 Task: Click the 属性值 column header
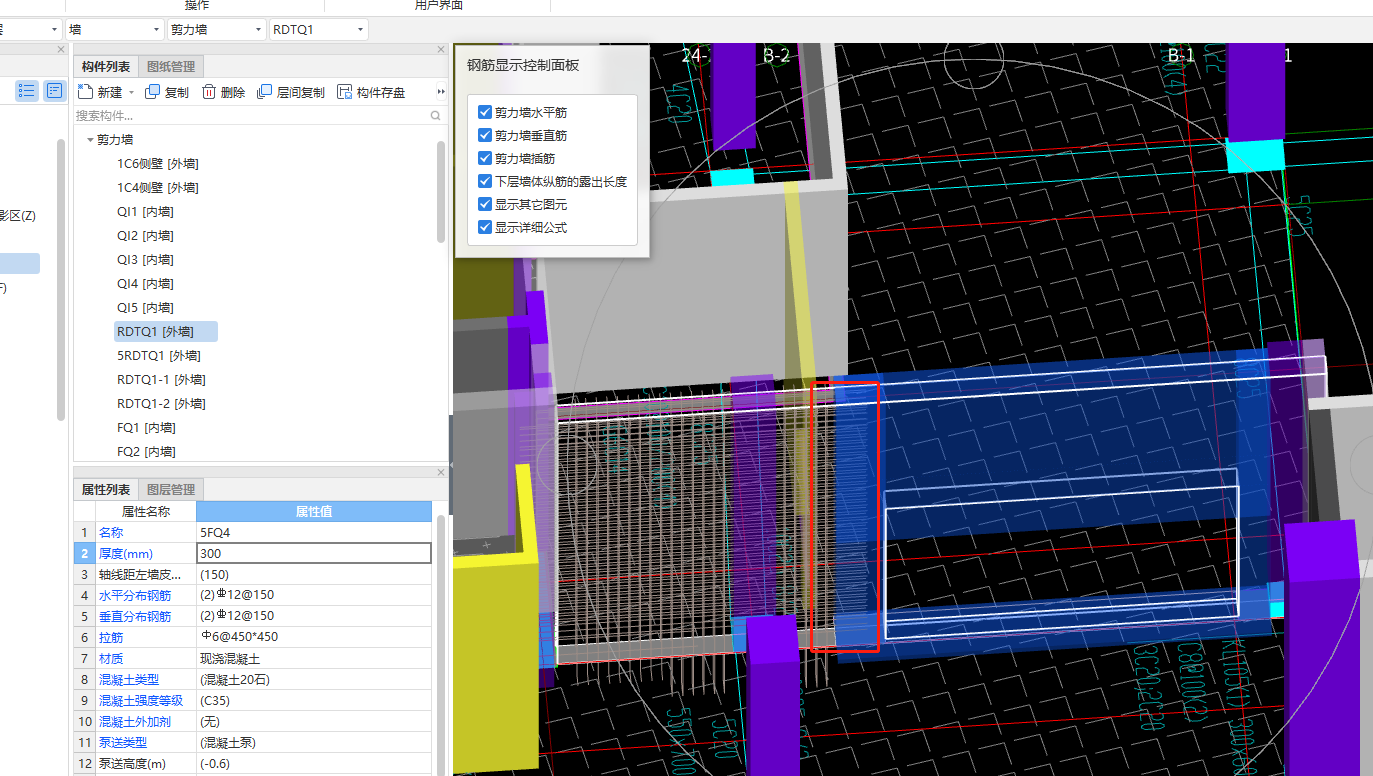tap(314, 511)
